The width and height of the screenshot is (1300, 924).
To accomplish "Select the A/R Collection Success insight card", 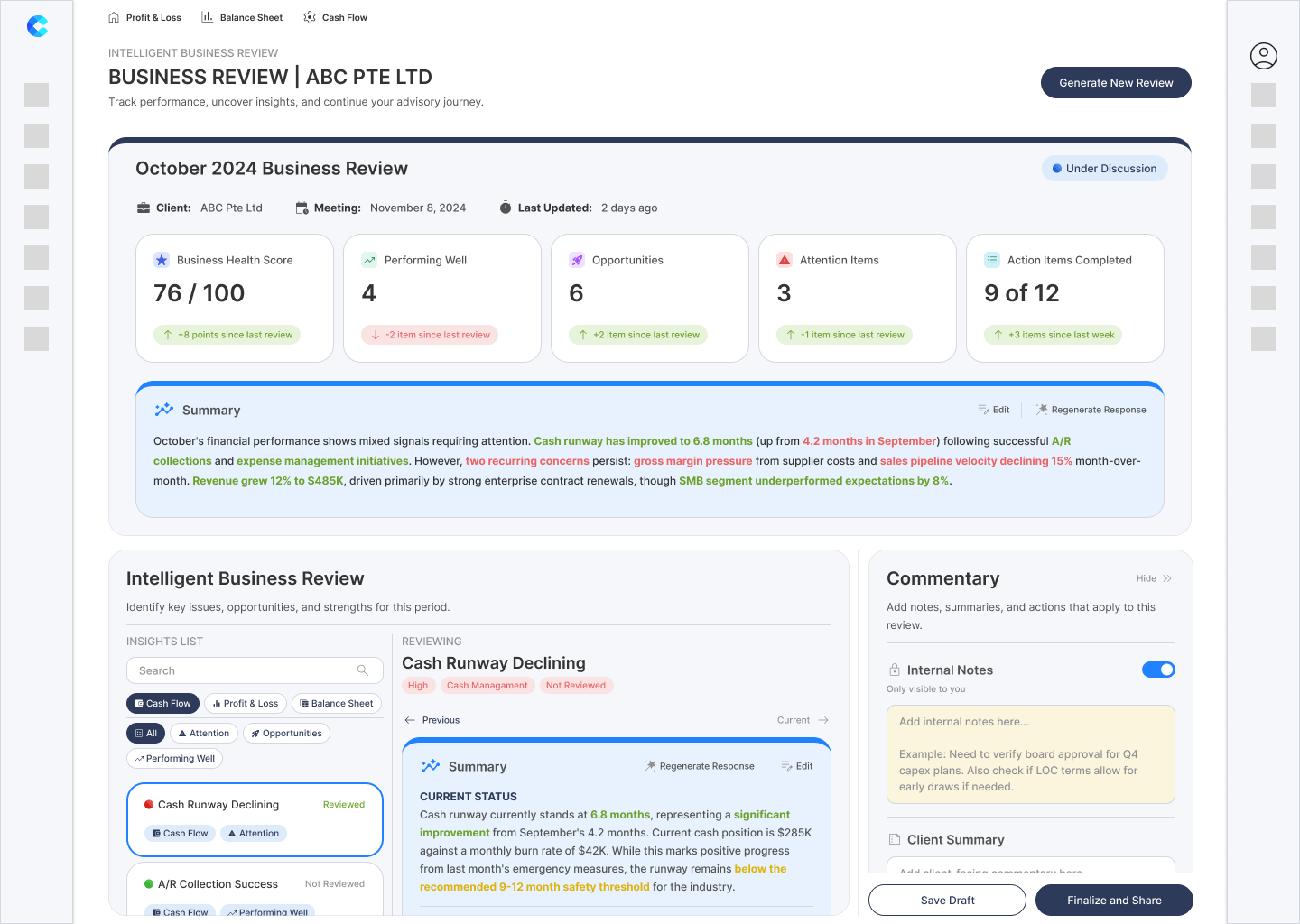I will click(255, 890).
